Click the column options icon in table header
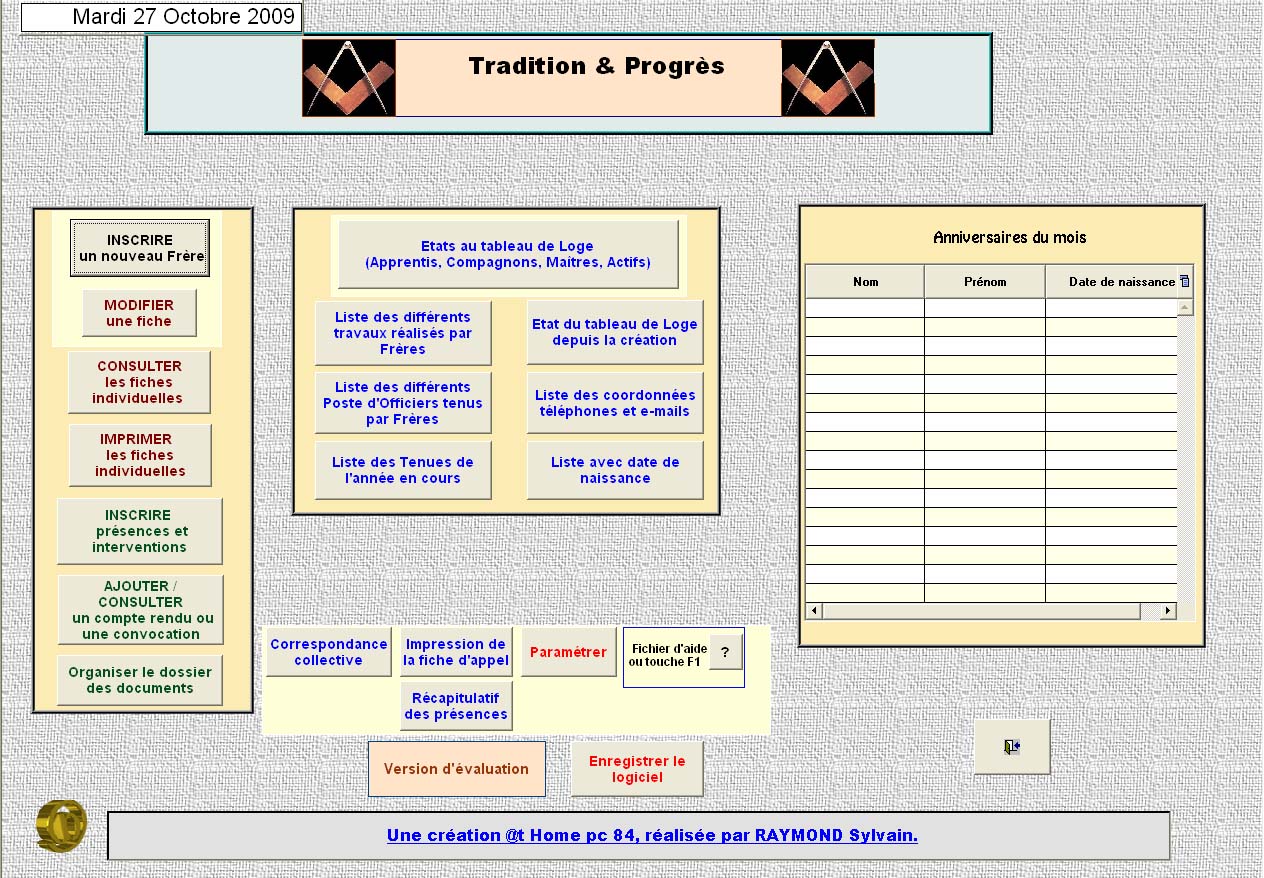The image size is (1264, 878). tap(1185, 281)
